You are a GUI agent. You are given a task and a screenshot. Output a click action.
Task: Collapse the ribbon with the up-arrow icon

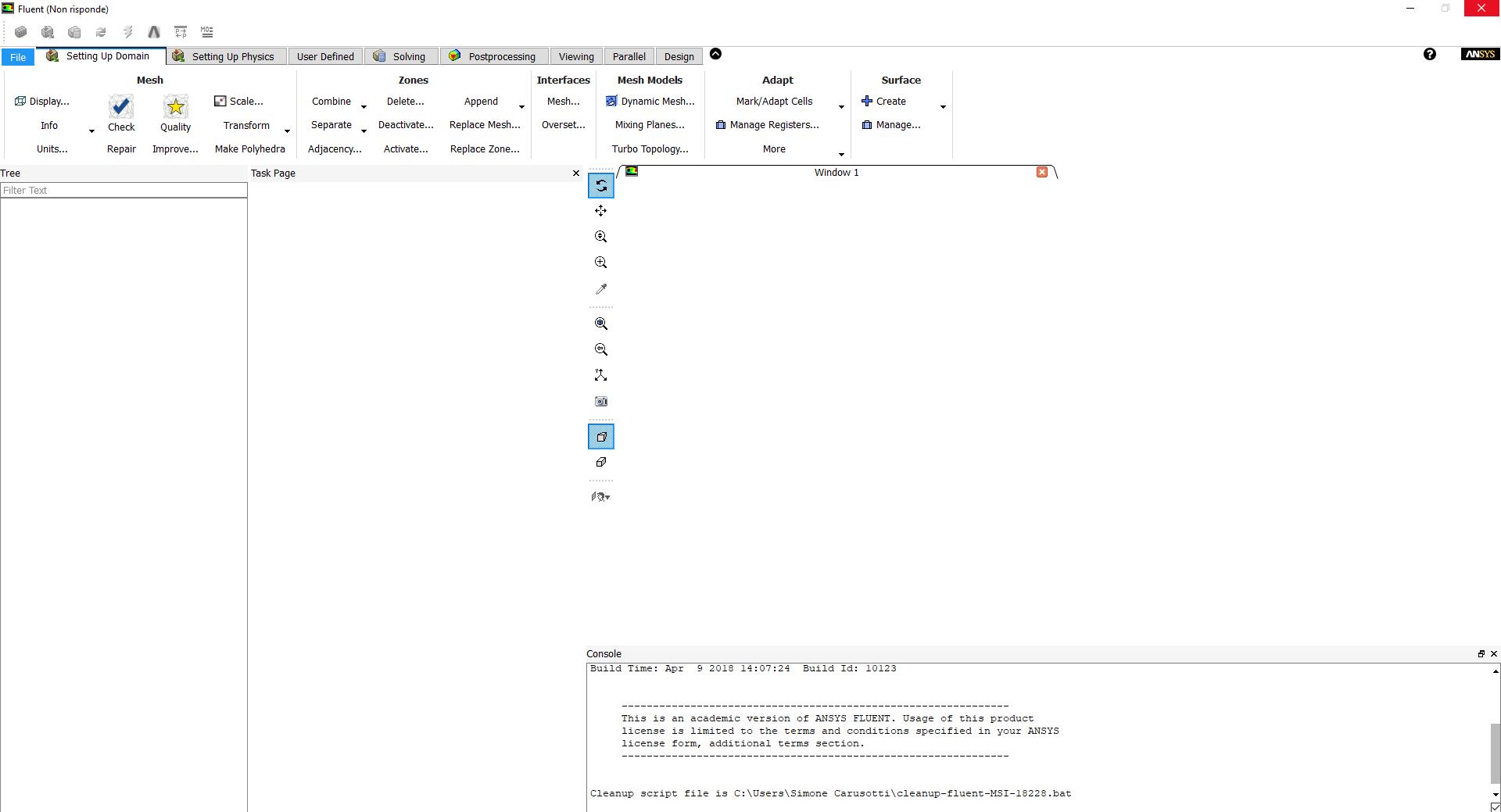715,54
